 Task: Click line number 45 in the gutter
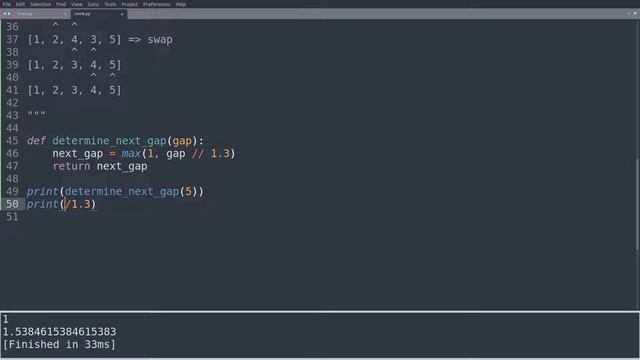point(12,141)
